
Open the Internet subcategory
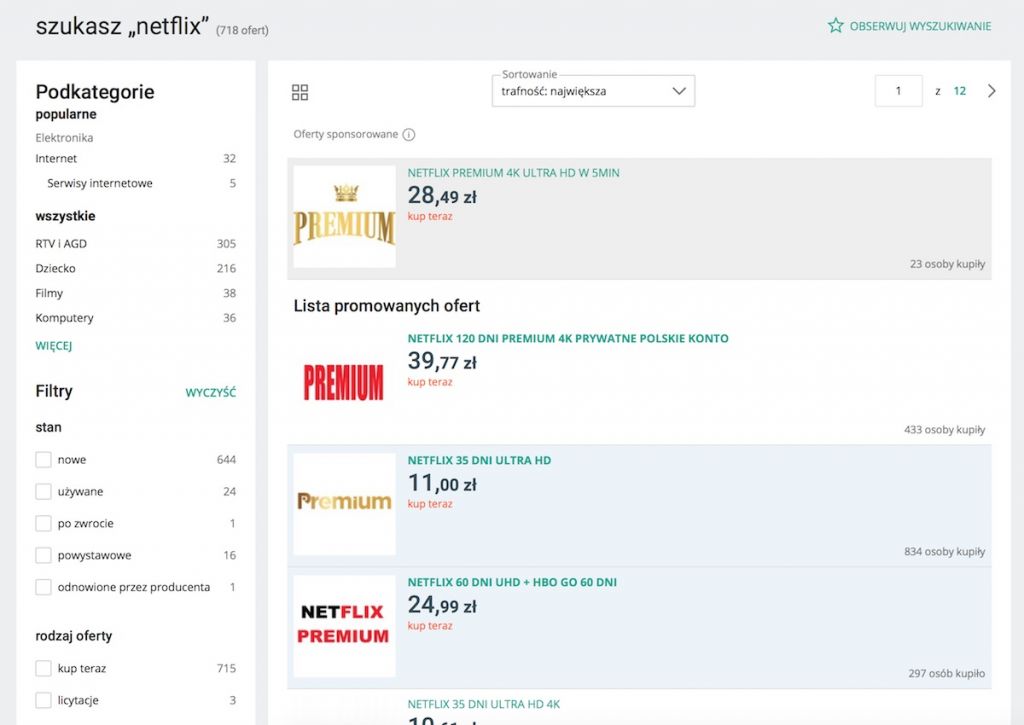(56, 159)
